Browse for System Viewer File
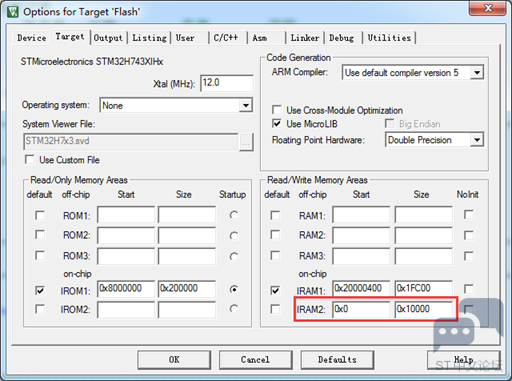Image resolution: width=512 pixels, height=381 pixels. (x=246, y=142)
